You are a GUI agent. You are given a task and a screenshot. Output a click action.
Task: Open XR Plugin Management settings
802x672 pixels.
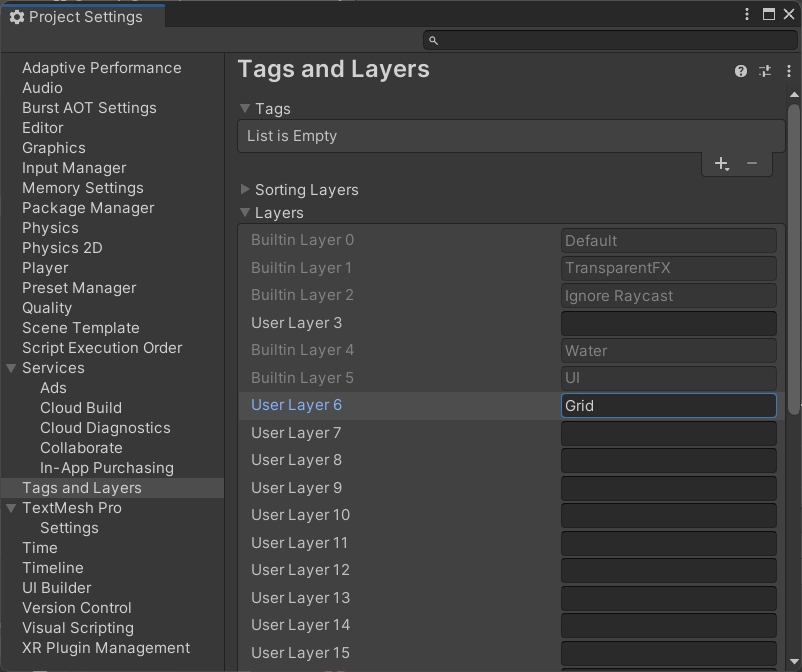[106, 647]
